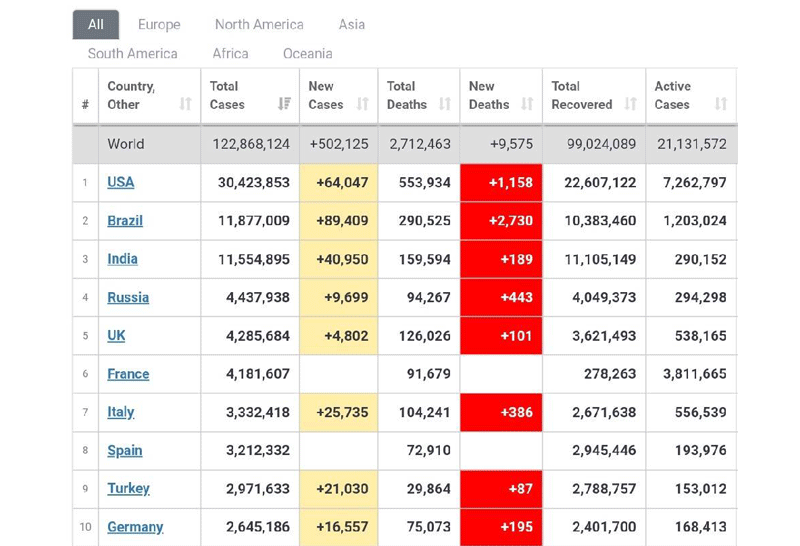Show South America countries tab
This screenshot has height=546, width=800.
click(x=132, y=54)
